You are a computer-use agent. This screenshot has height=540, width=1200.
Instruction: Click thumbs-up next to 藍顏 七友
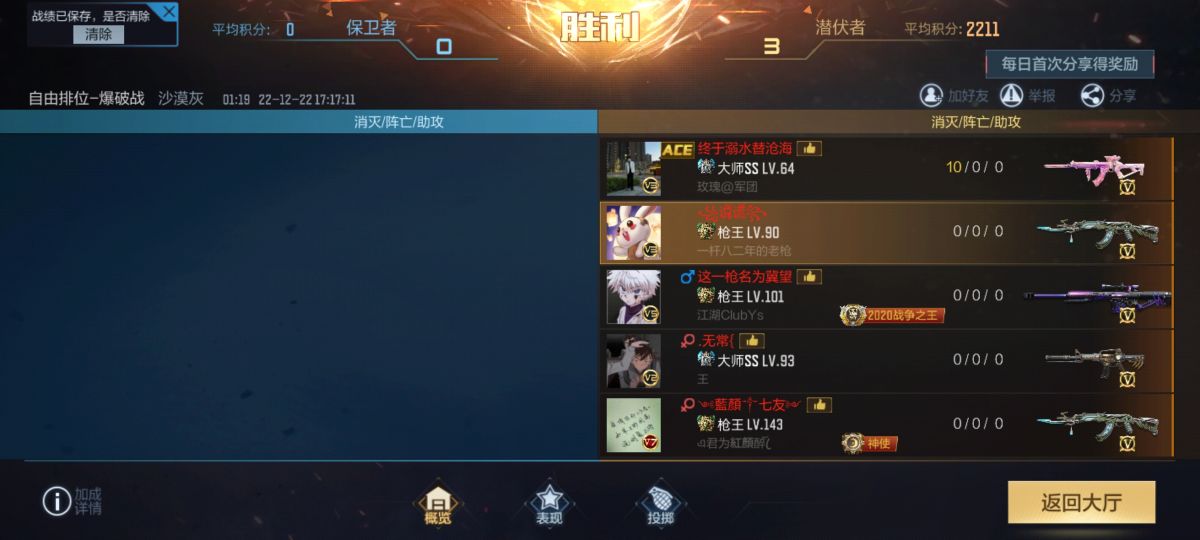(x=820, y=404)
